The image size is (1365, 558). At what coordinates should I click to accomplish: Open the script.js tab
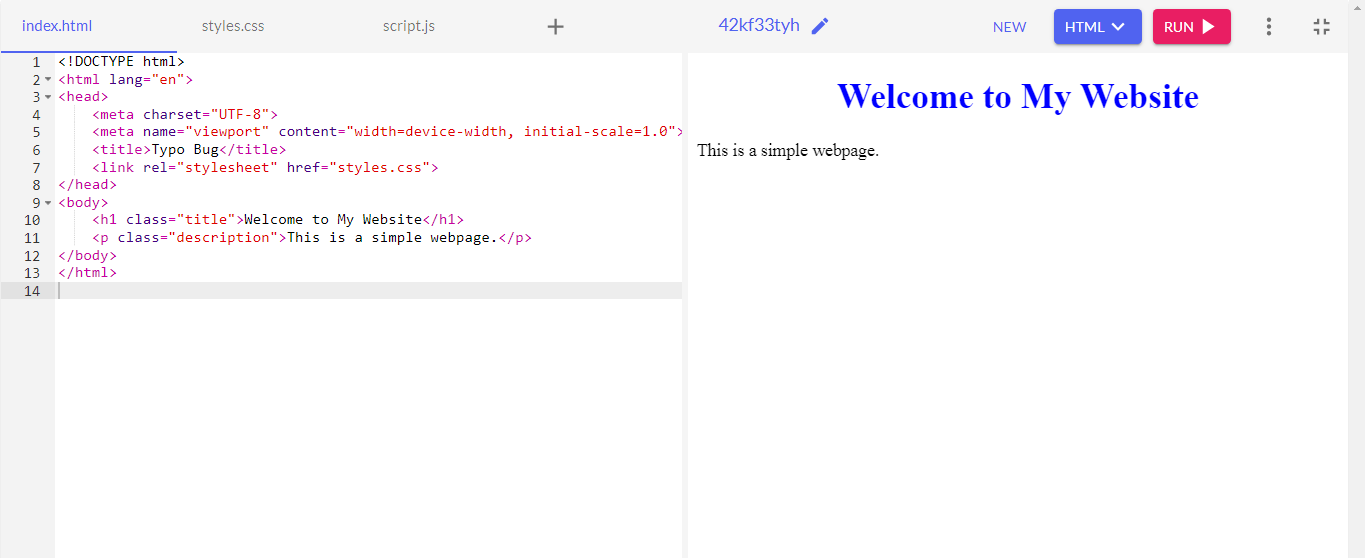click(409, 26)
